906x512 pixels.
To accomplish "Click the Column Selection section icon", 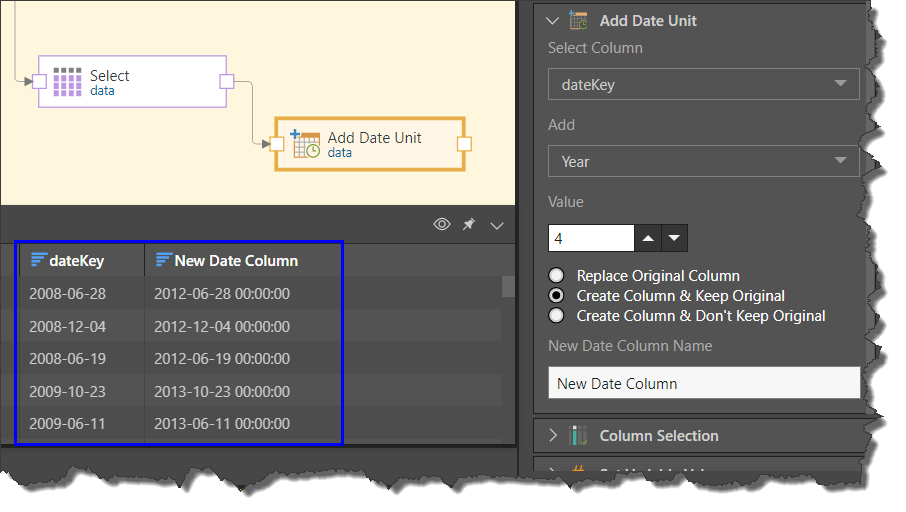I will click(578, 435).
